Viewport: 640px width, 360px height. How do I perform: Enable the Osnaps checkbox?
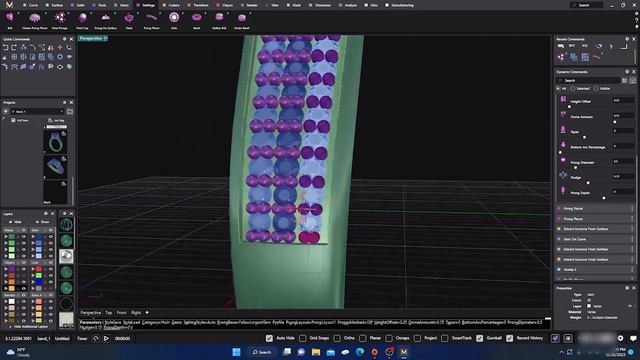click(389, 338)
